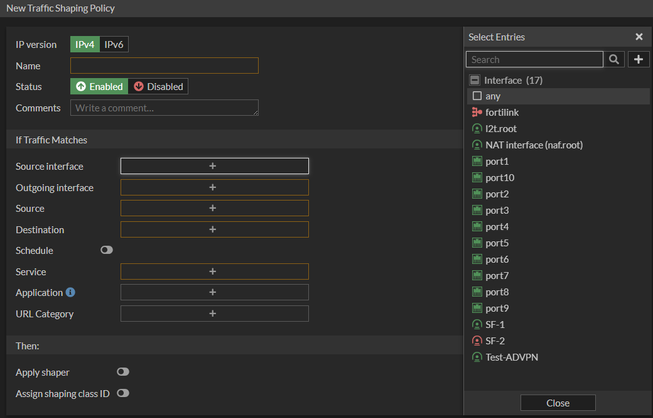653x418 pixels.
Task: Close Select Entries panel with the X icon
Action: coord(639,37)
